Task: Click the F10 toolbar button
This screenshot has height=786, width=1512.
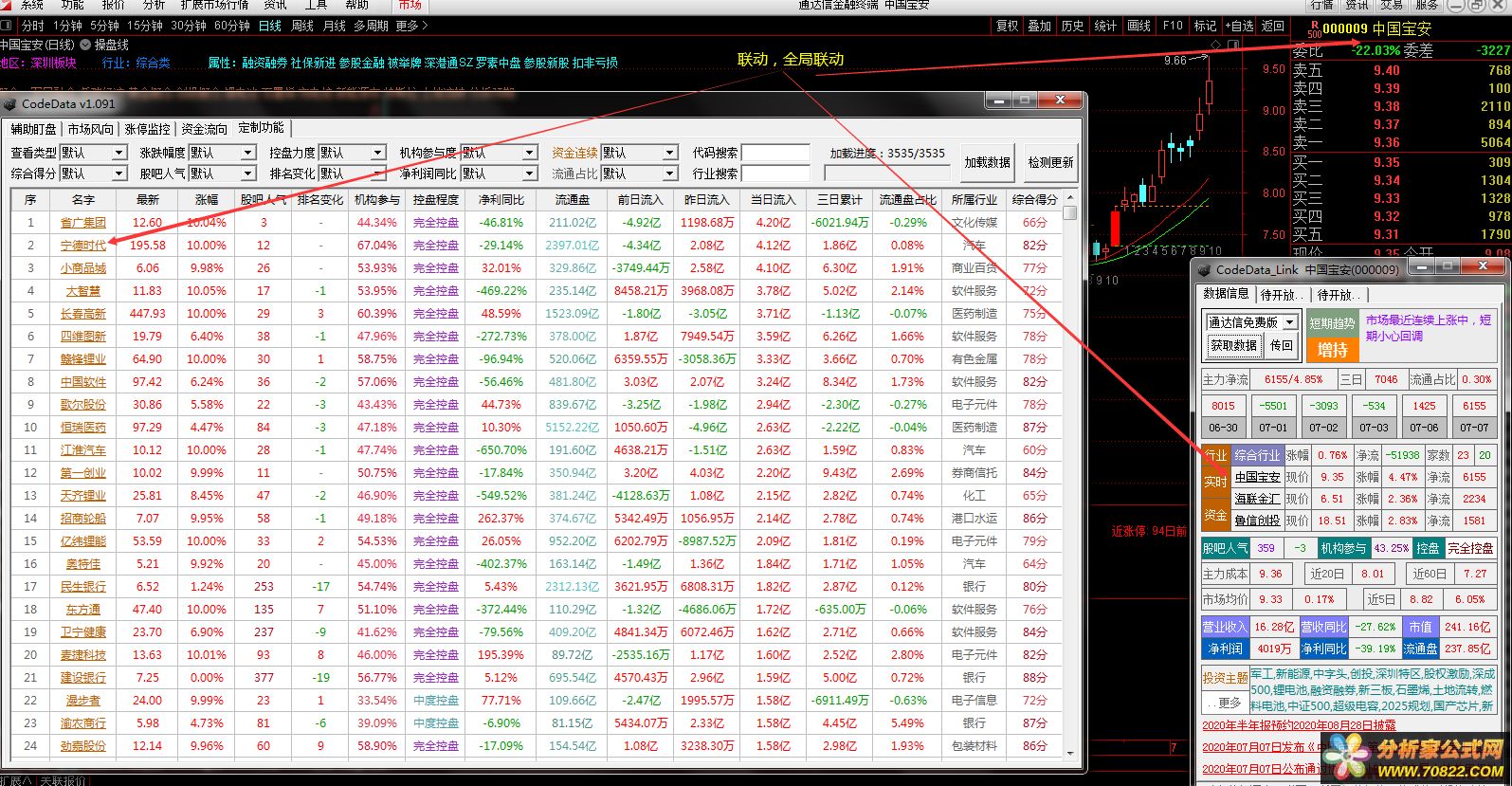Action: point(1173,26)
